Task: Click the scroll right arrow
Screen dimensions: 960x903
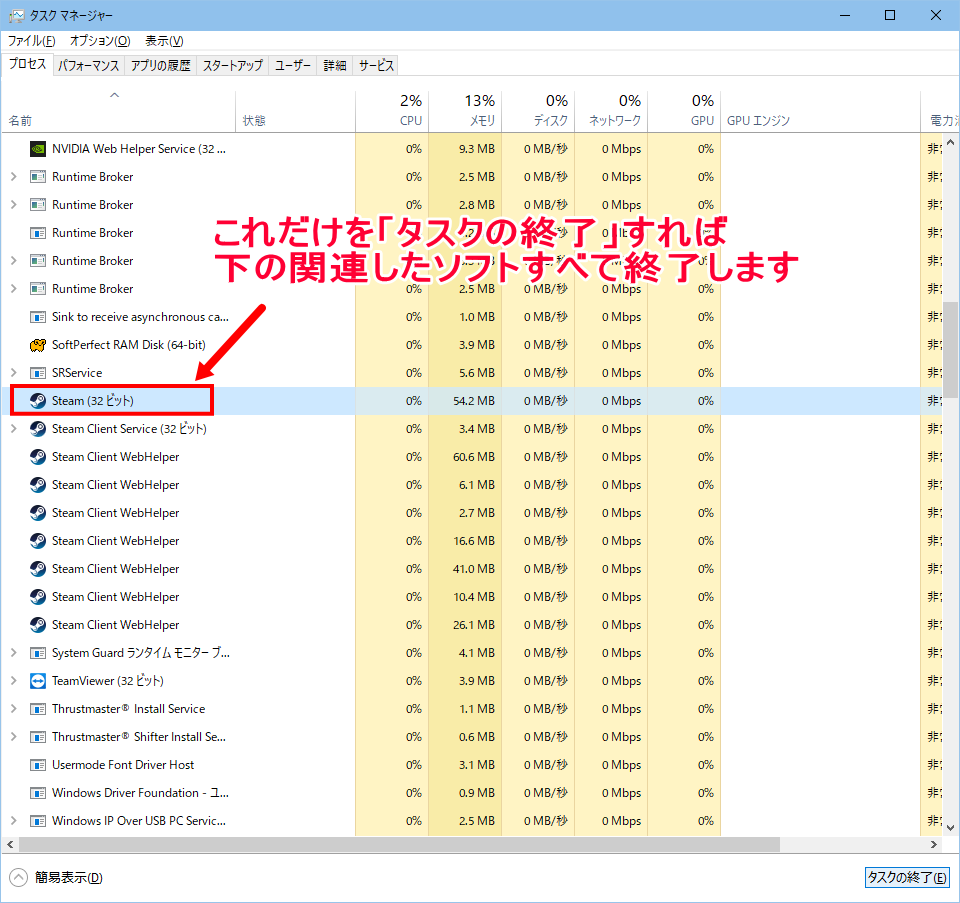Action: (x=934, y=845)
